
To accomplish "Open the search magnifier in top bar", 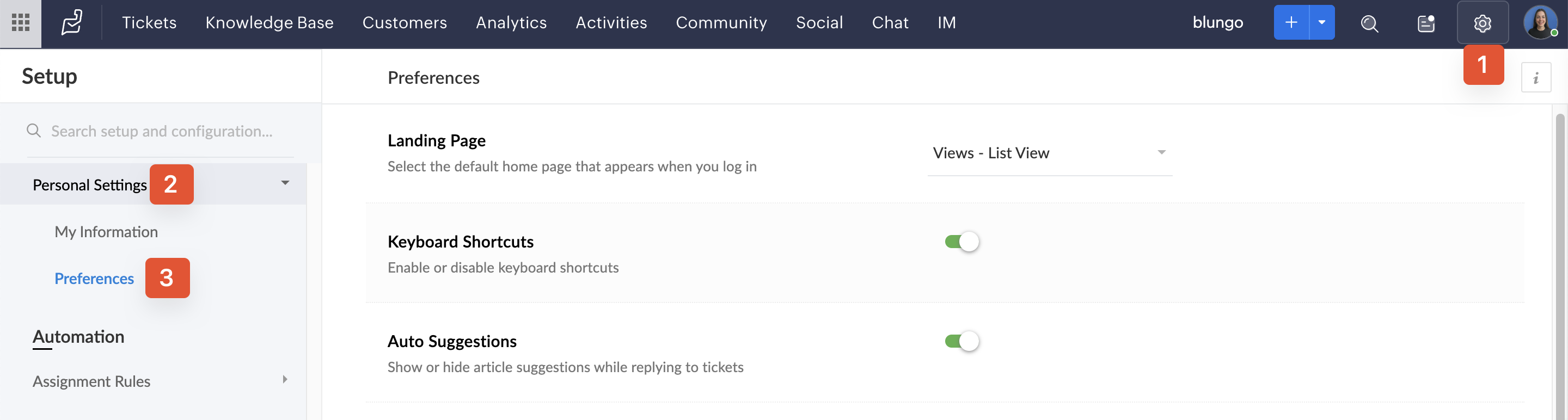I will [x=1369, y=23].
